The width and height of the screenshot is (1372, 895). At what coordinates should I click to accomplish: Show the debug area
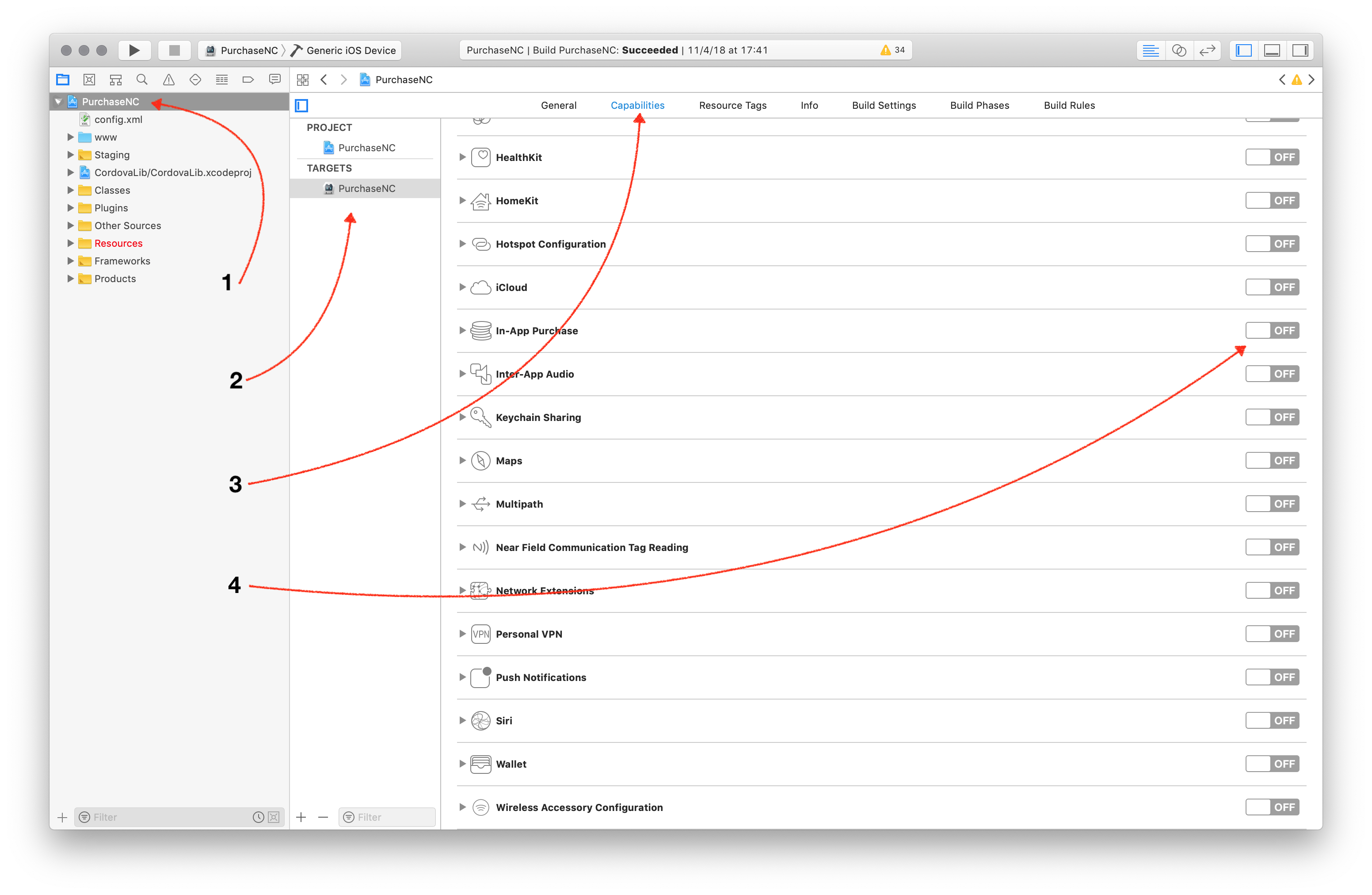(1272, 50)
